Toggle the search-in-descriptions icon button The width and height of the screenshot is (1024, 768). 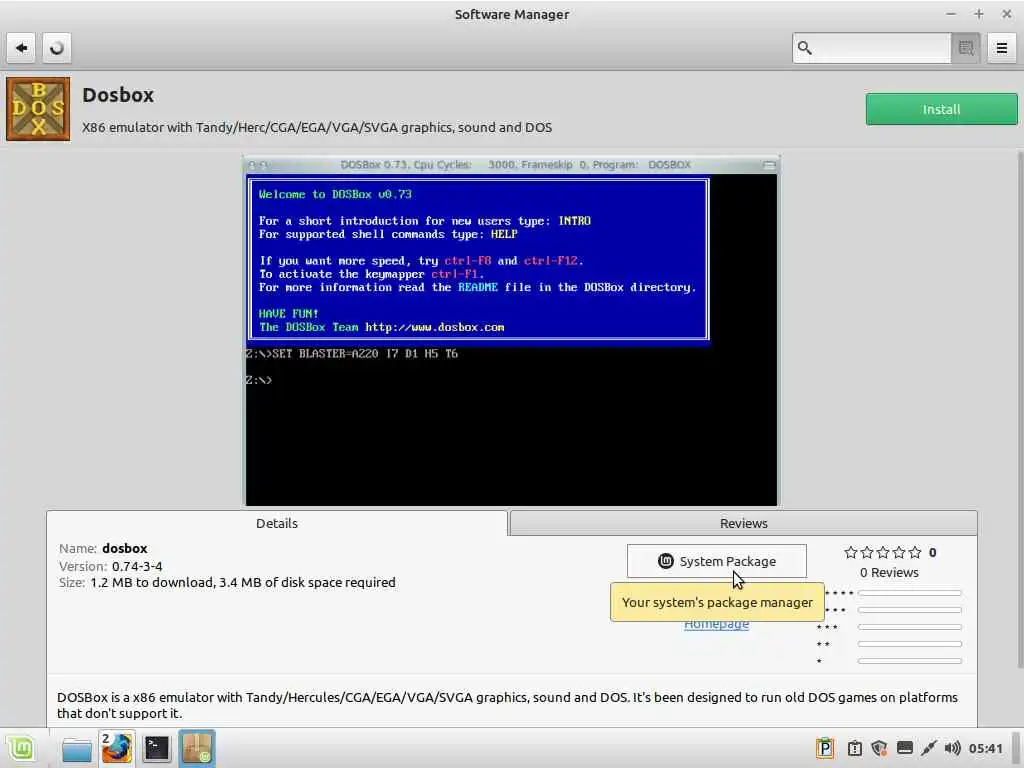(x=966, y=48)
